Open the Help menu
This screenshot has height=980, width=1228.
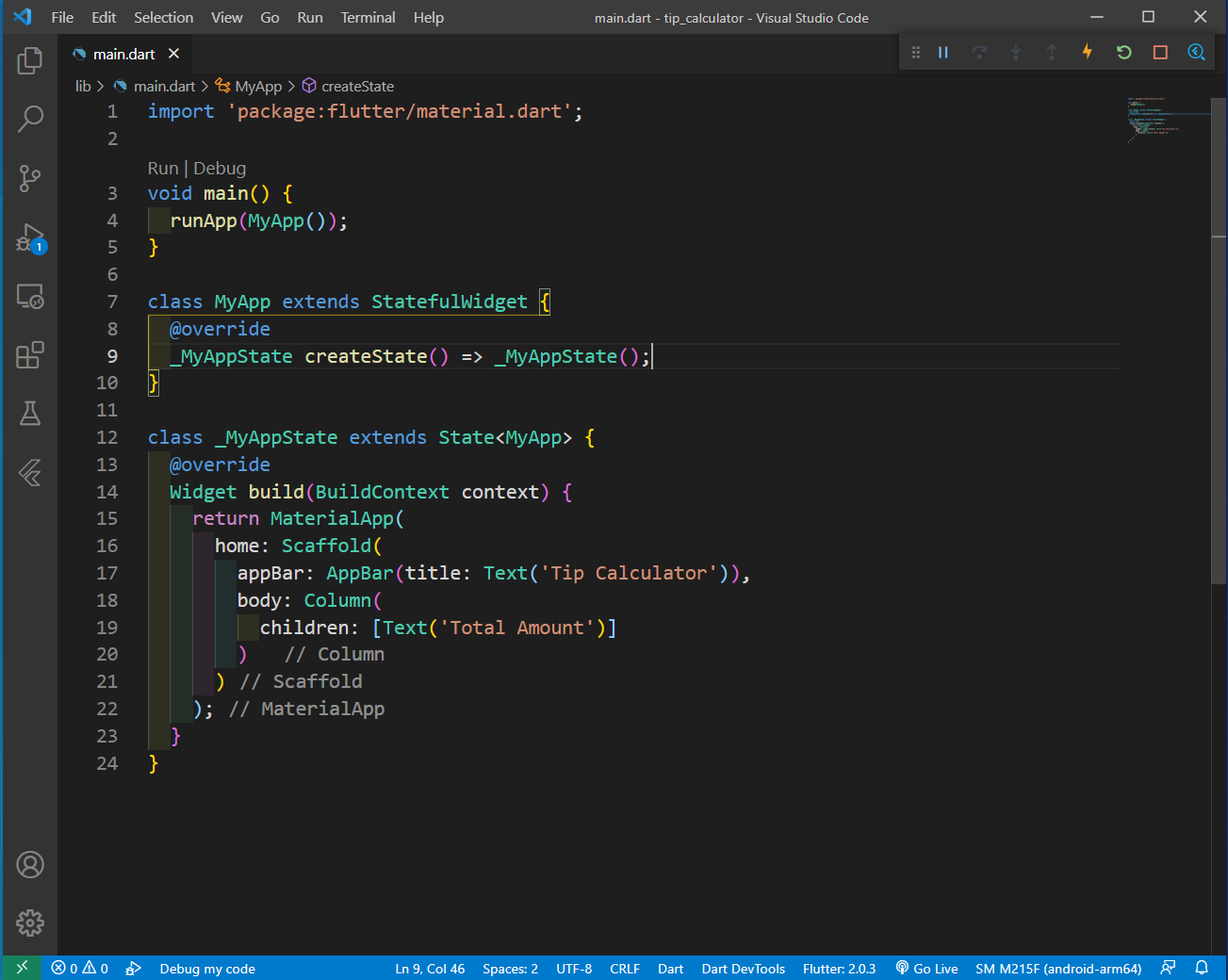429,17
